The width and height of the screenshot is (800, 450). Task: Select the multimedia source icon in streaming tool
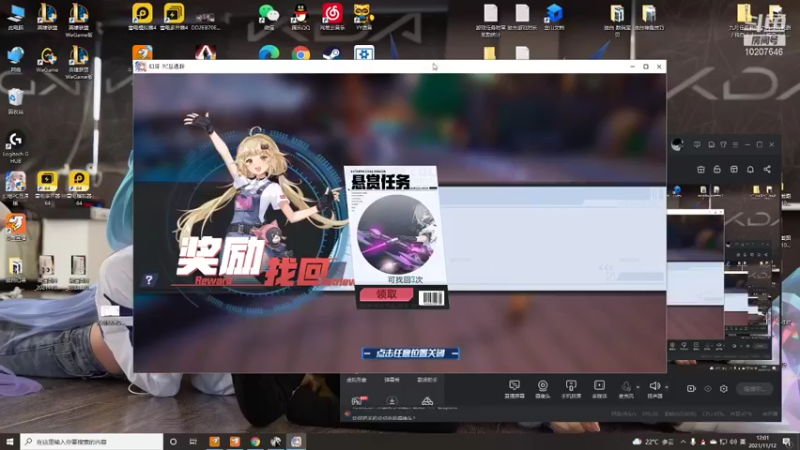[x=599, y=388]
